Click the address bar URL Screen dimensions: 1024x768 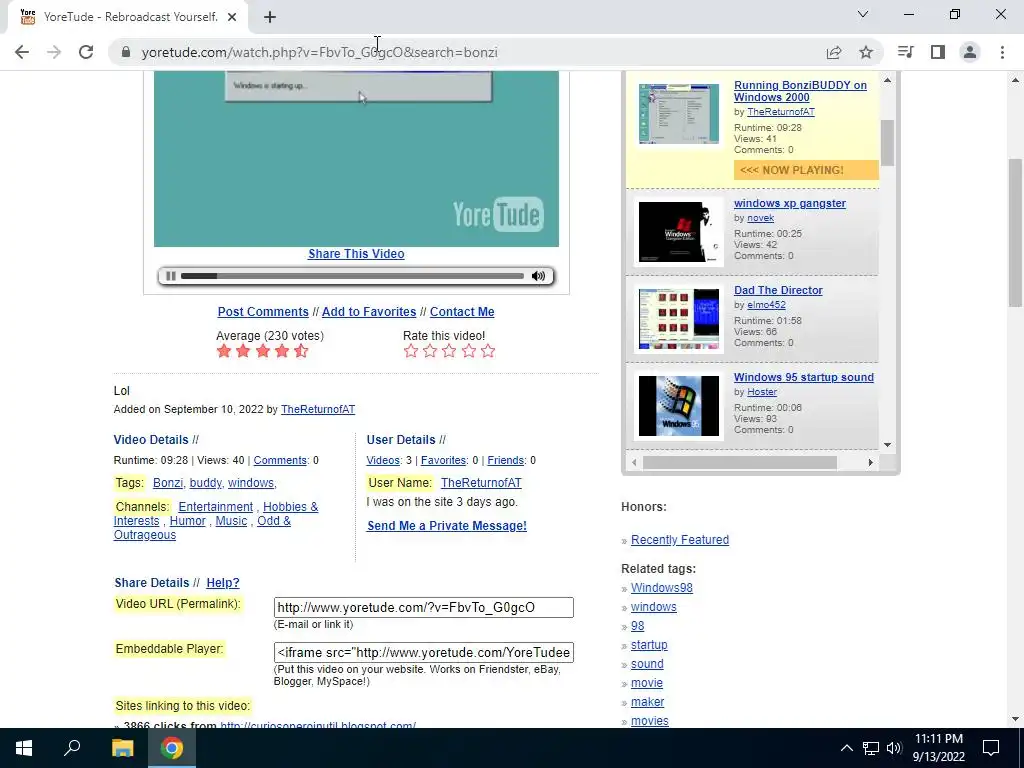point(319,52)
